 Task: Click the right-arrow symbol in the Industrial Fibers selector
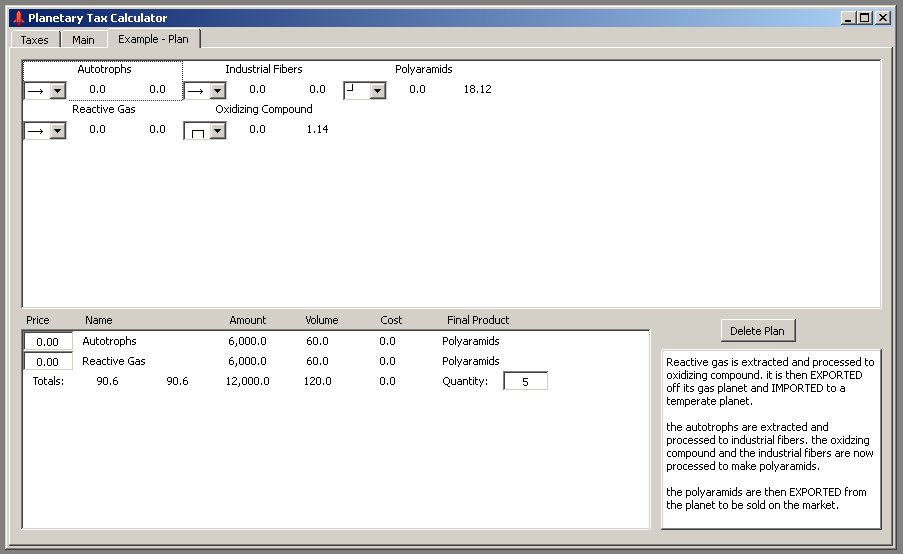point(195,90)
